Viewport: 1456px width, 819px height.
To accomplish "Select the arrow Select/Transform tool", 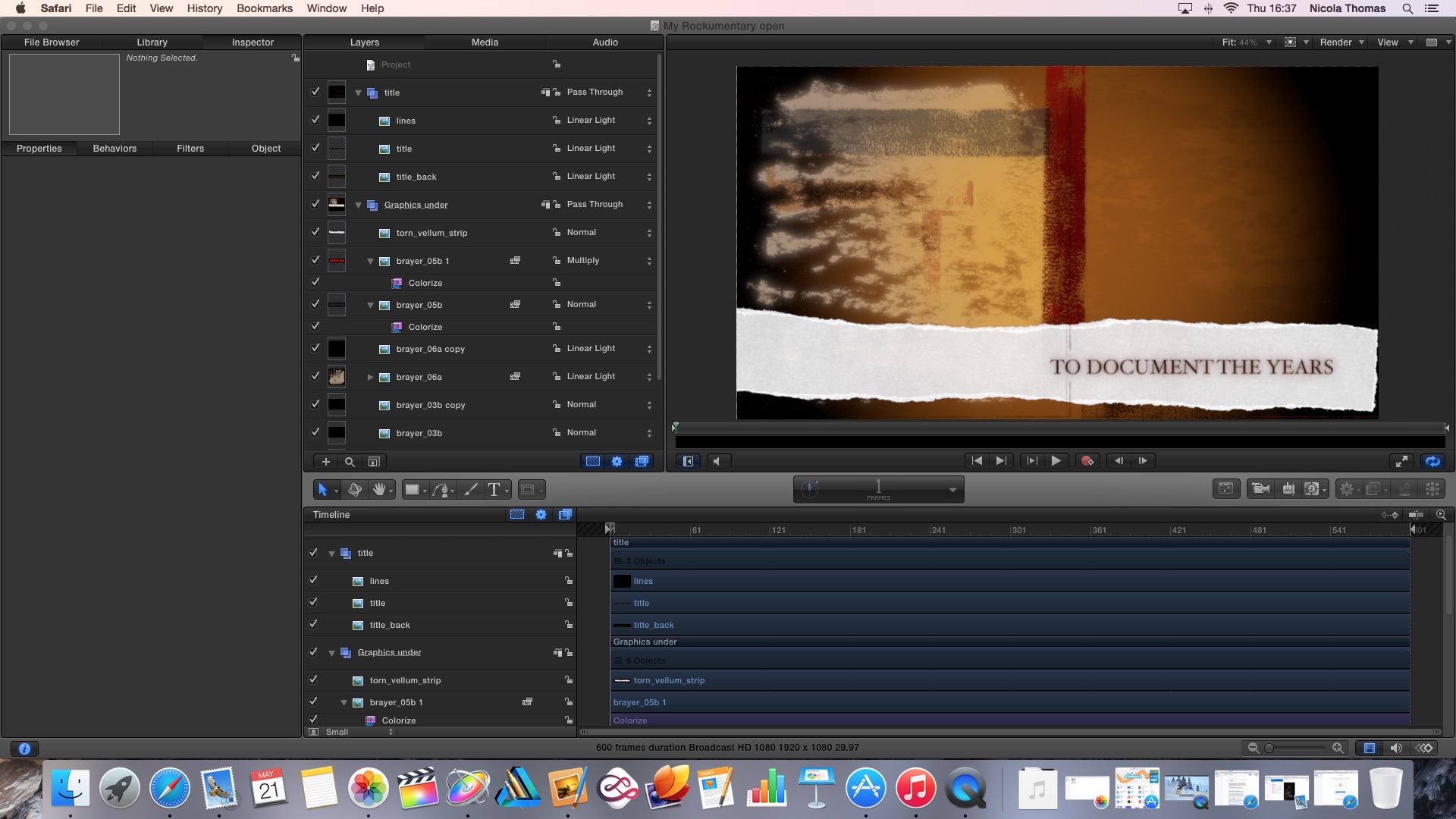I will [x=322, y=490].
